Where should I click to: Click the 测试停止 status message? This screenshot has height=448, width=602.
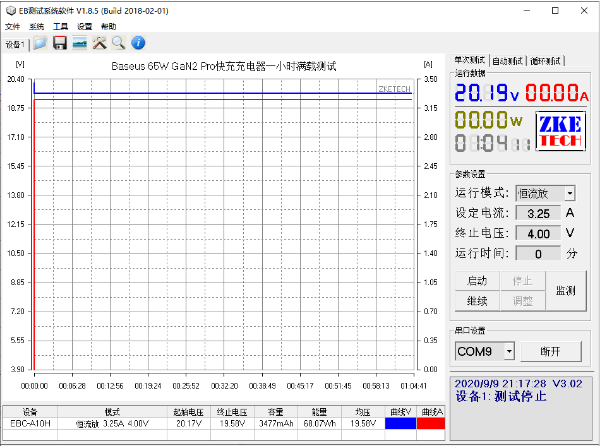(520, 397)
